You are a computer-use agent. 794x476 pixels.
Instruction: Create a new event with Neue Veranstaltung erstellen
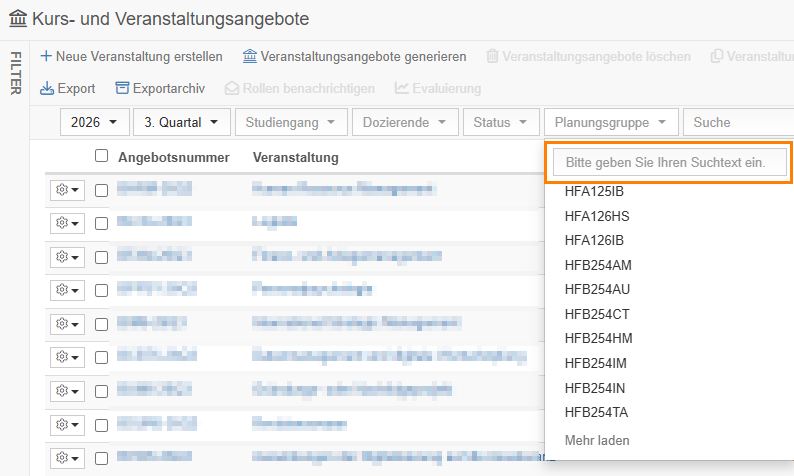point(131,56)
